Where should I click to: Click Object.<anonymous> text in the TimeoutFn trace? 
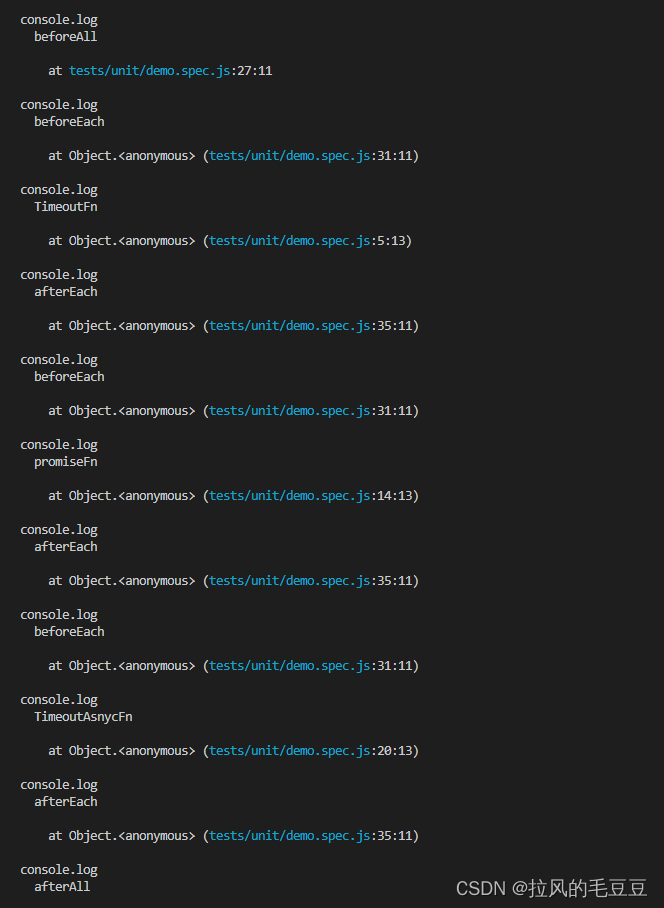[x=132, y=241]
